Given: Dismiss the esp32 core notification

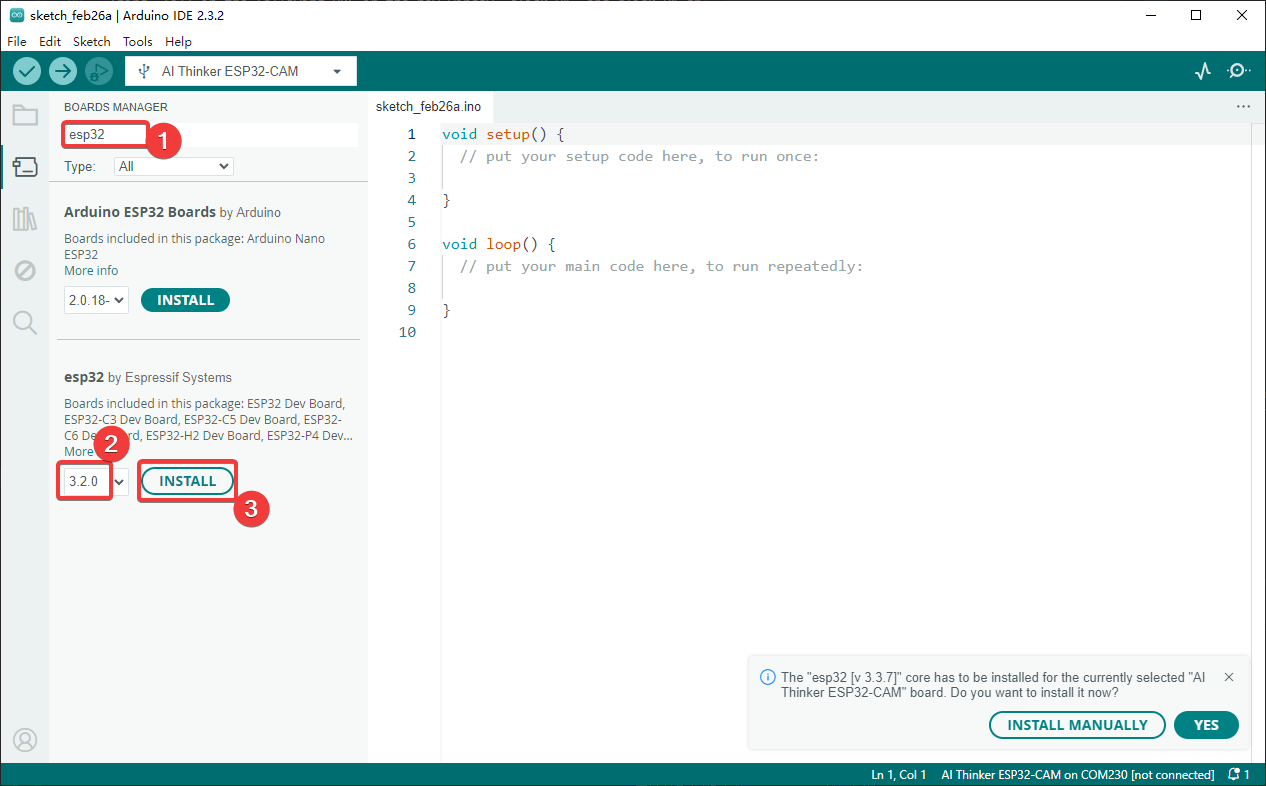Looking at the screenshot, I should [x=1229, y=677].
